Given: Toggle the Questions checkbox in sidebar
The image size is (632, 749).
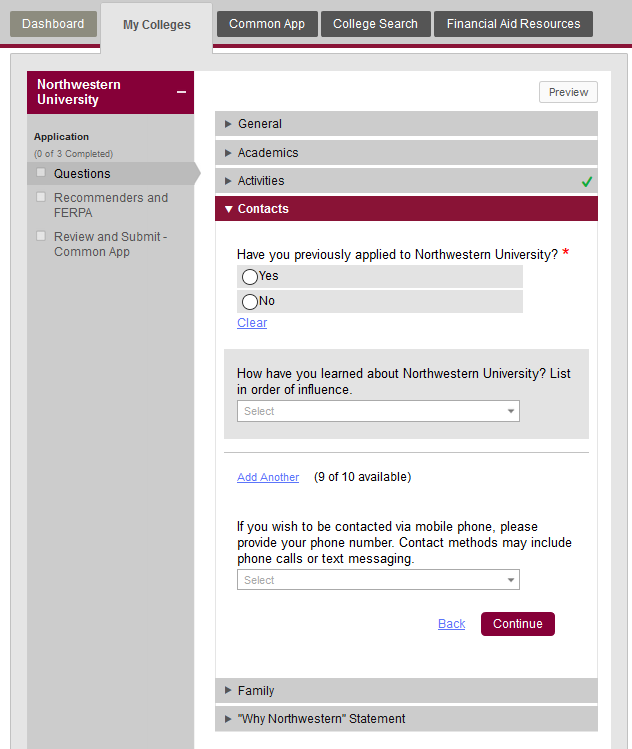Looking at the screenshot, I should point(41,173).
